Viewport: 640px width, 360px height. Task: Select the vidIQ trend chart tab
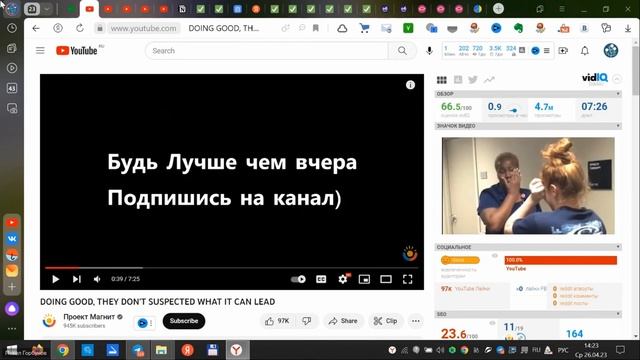pos(489,80)
